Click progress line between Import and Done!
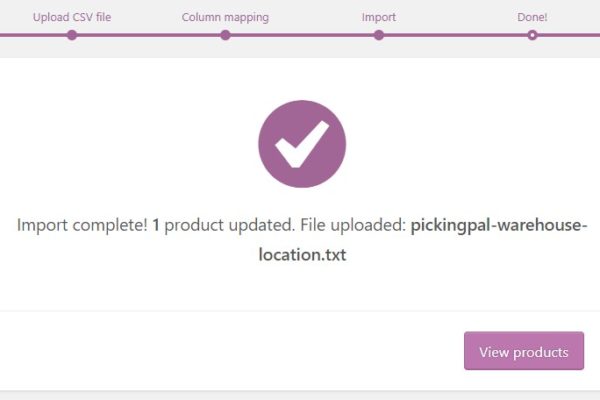This screenshot has width=600, height=400. [455, 35]
